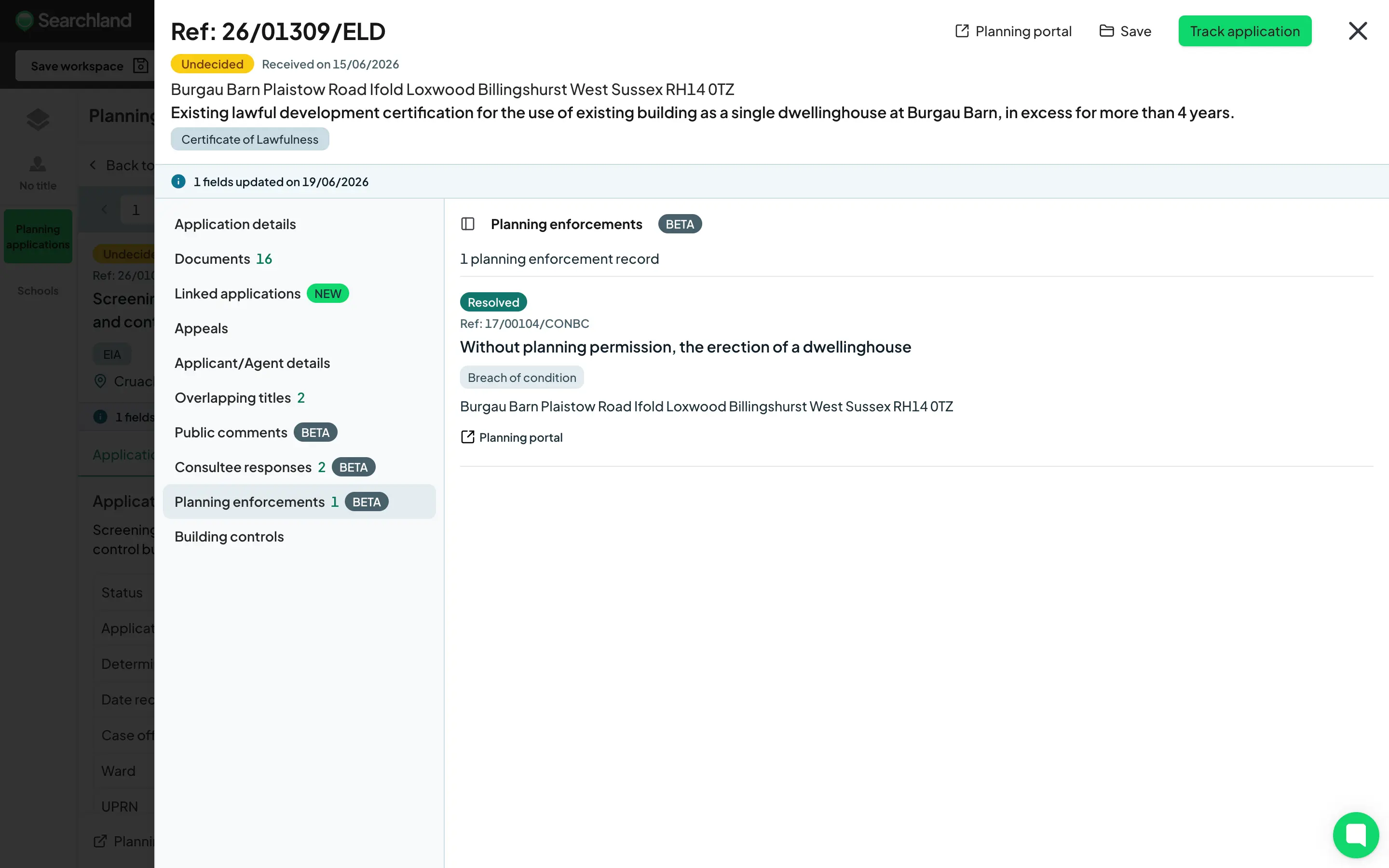Click the NEW badge on Linked applications

click(x=328, y=293)
